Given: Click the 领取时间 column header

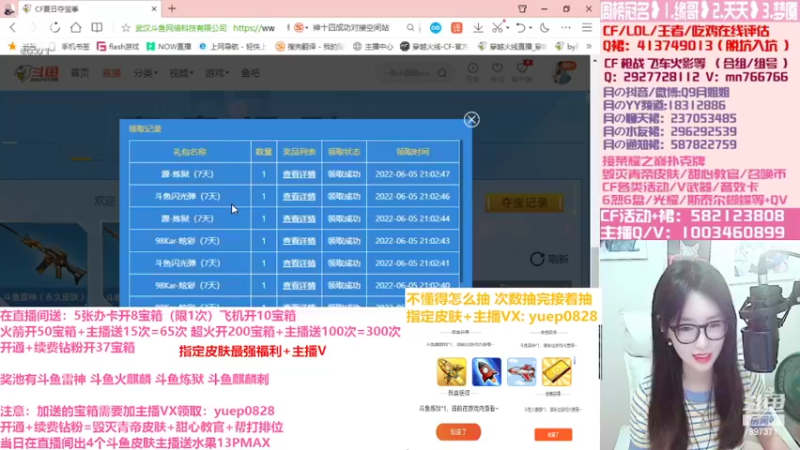Looking at the screenshot, I should 413,152.
